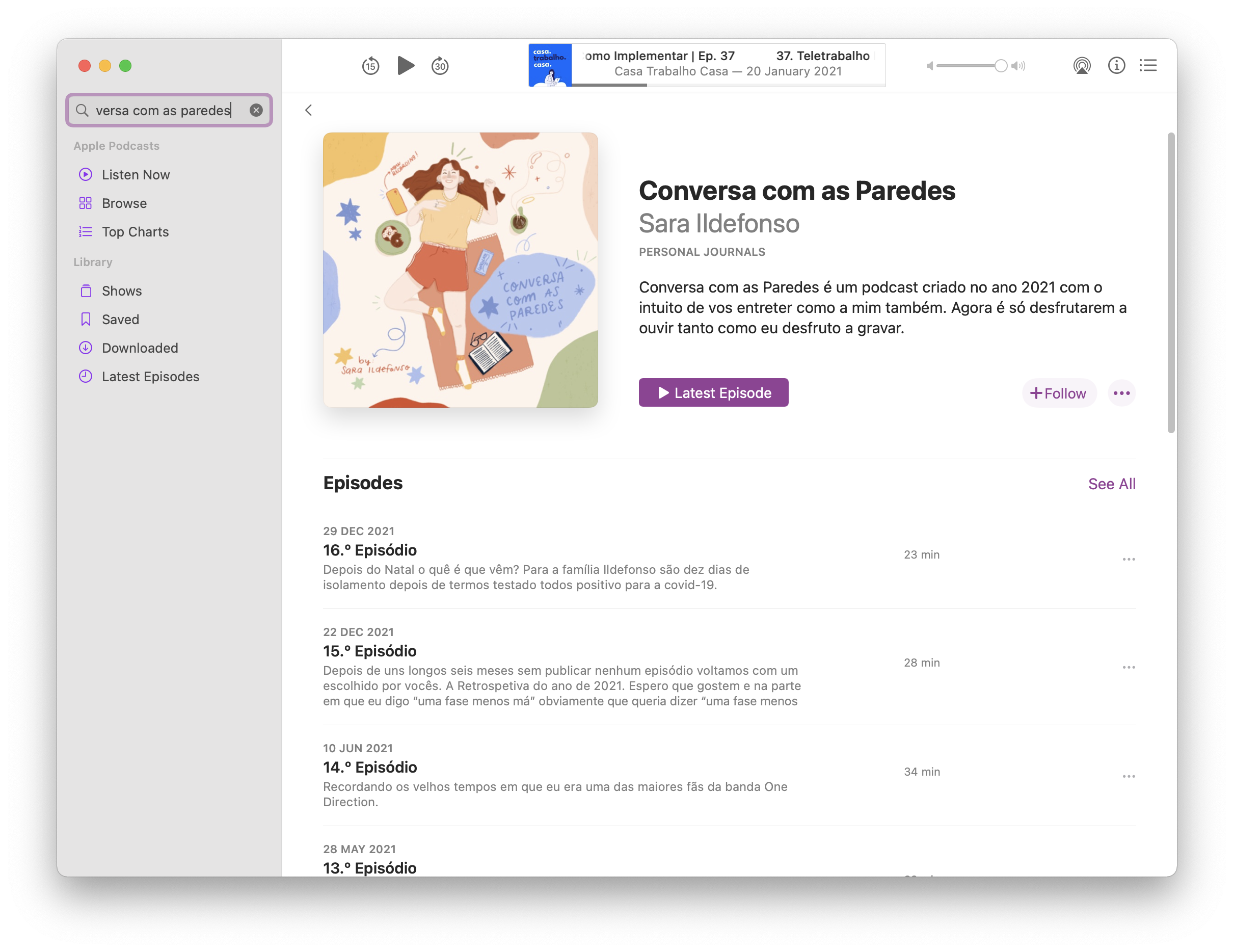Viewport: 1234px width, 952px height.
Task: Adjust the volume slider knob
Action: 1001,66
